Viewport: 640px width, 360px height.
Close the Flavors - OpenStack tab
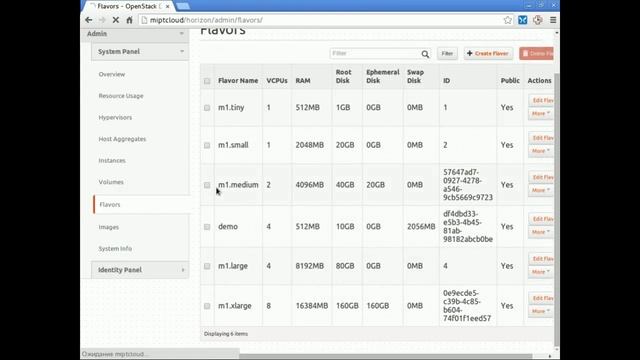[167, 7]
